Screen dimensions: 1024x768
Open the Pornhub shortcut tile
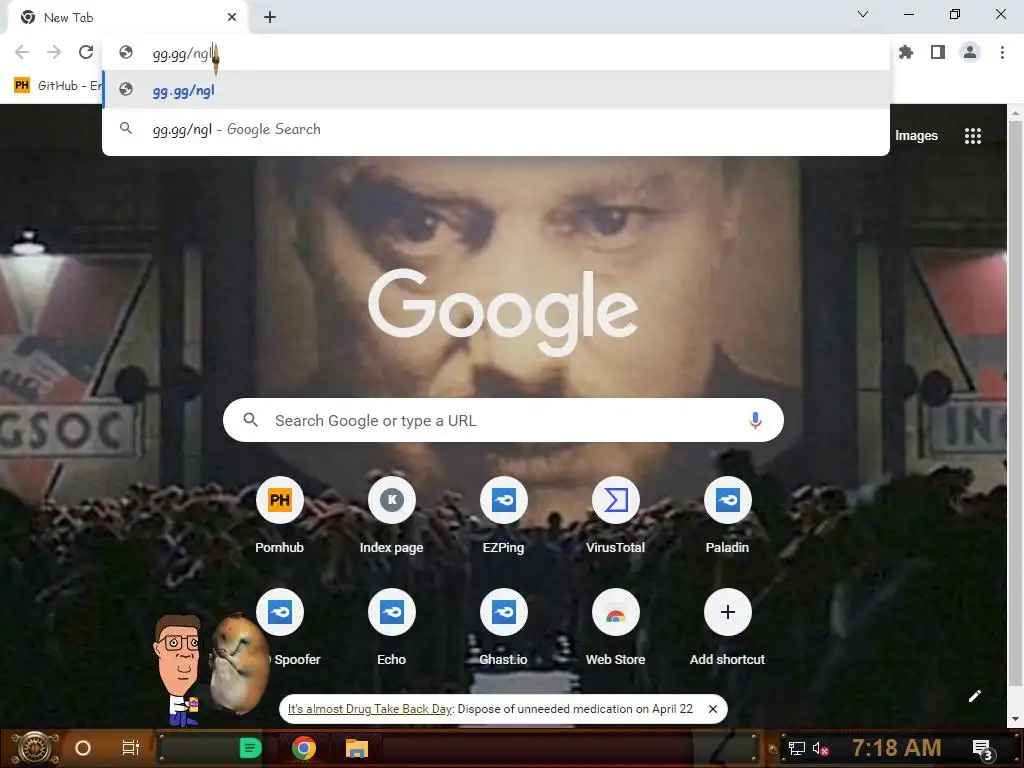[x=280, y=516]
